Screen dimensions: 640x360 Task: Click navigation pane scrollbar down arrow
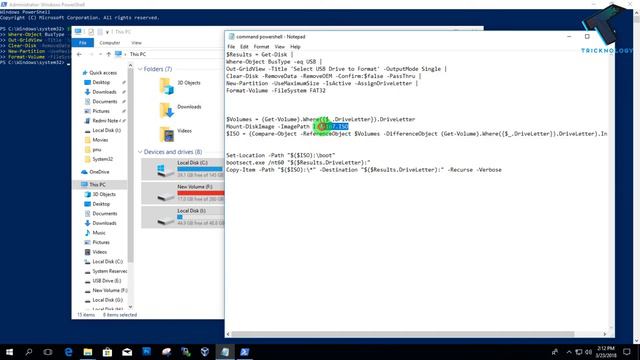click(x=130, y=307)
